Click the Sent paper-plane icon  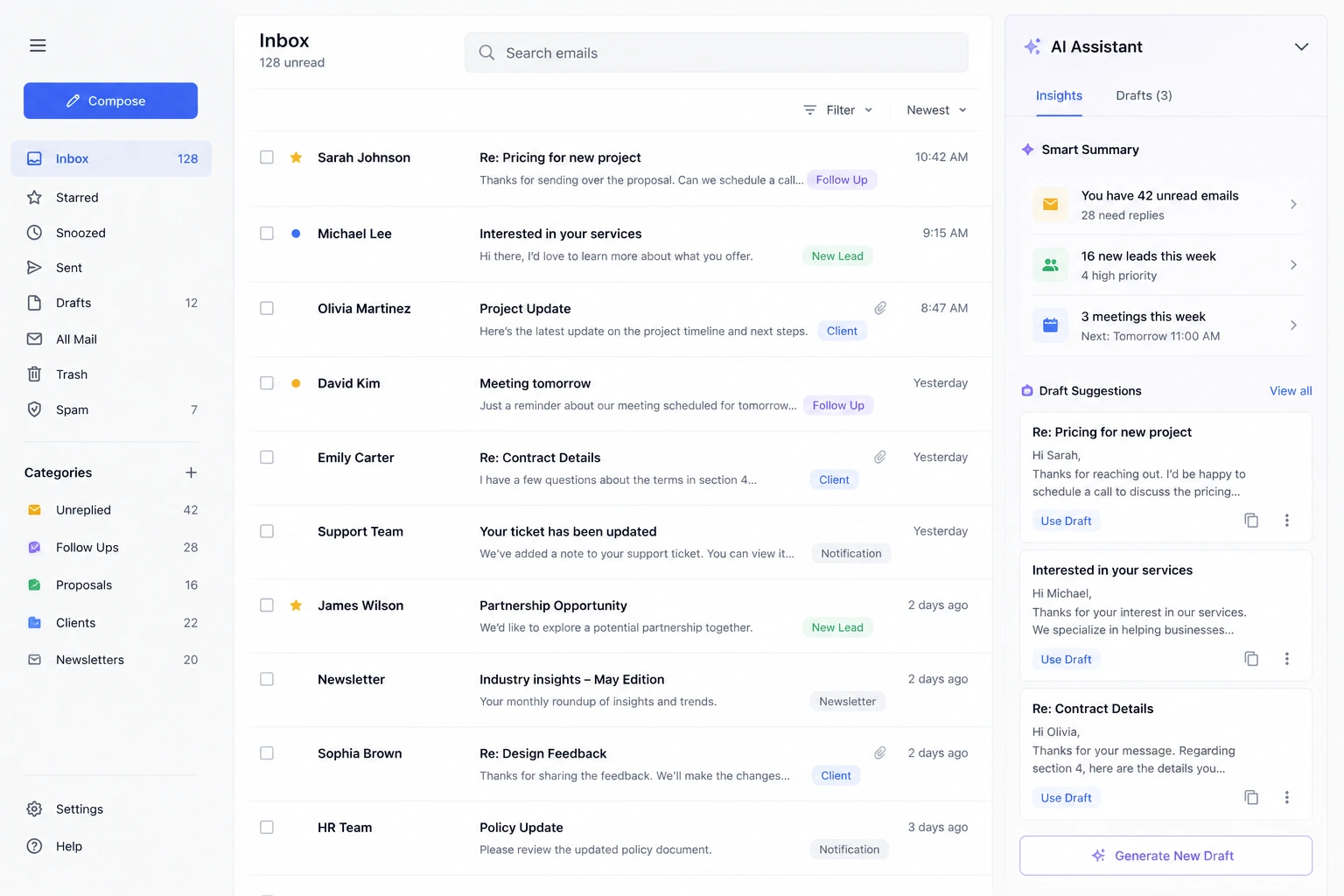pyautogui.click(x=34, y=268)
